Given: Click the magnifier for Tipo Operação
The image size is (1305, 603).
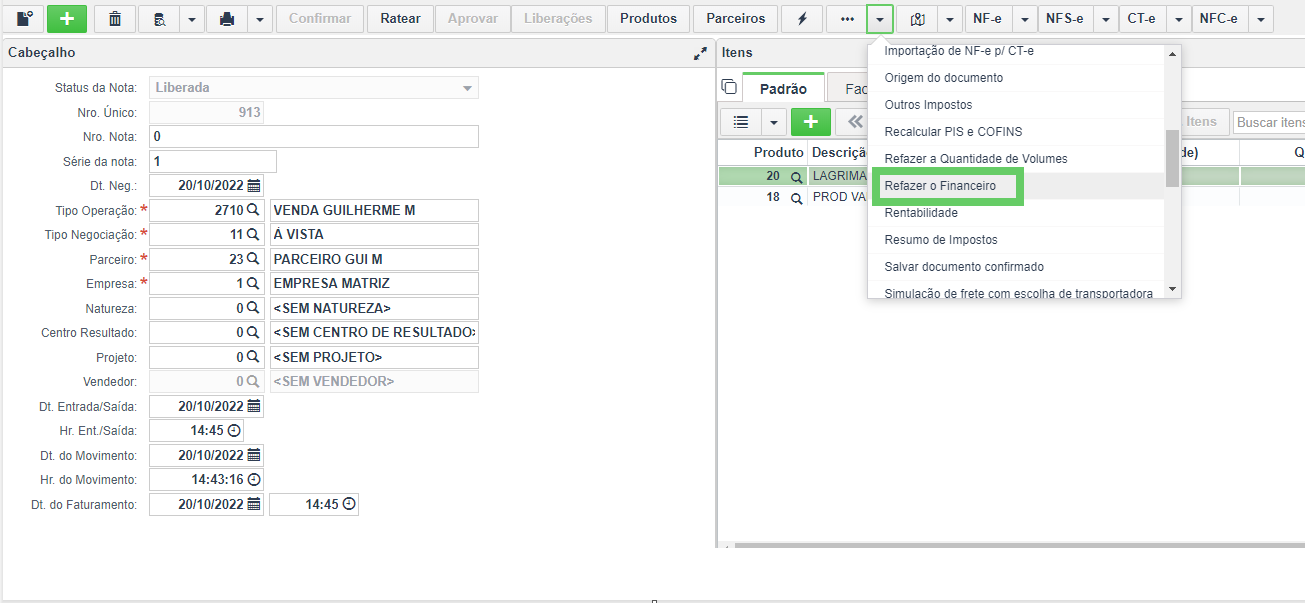Looking at the screenshot, I should coord(253,210).
